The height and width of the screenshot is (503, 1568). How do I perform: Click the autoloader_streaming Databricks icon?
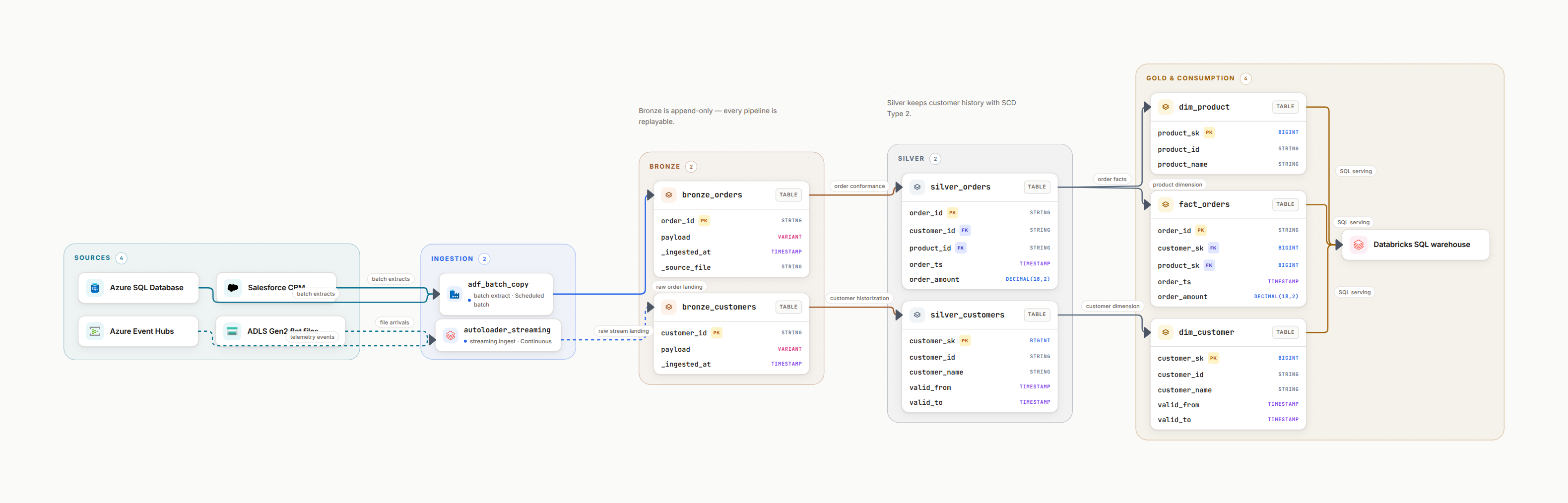[x=451, y=335]
